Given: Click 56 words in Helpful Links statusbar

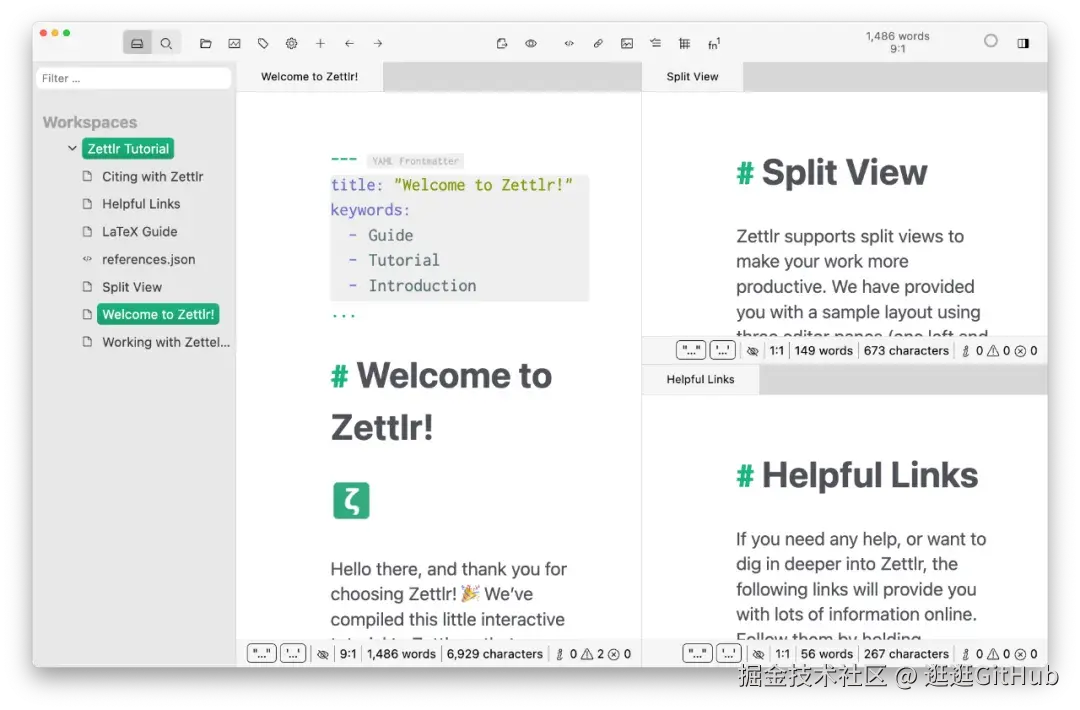Looking at the screenshot, I should [827, 654].
